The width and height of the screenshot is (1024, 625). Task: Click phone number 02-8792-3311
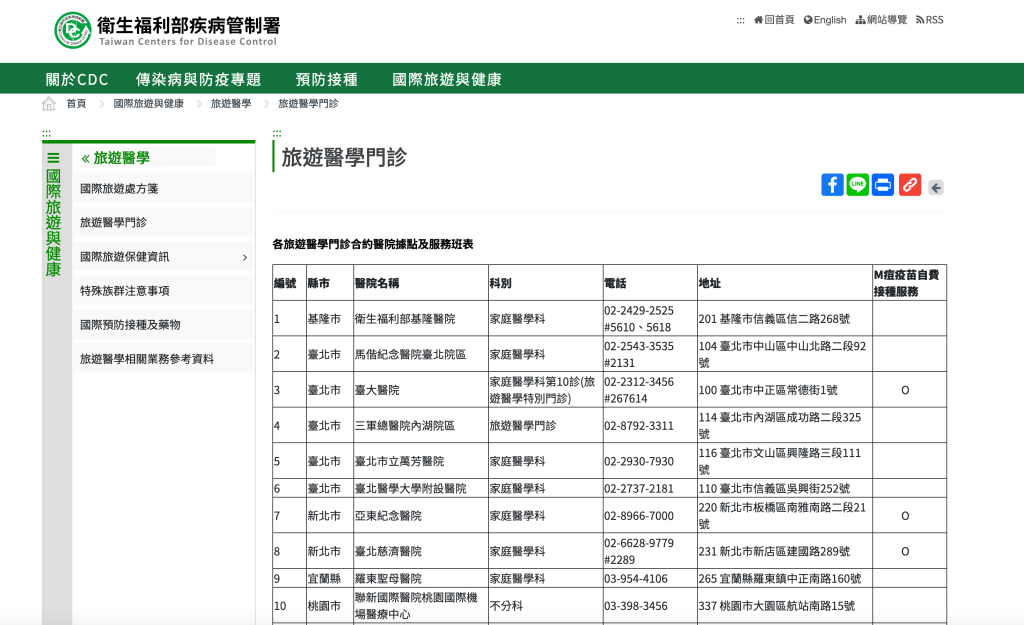[639, 426]
